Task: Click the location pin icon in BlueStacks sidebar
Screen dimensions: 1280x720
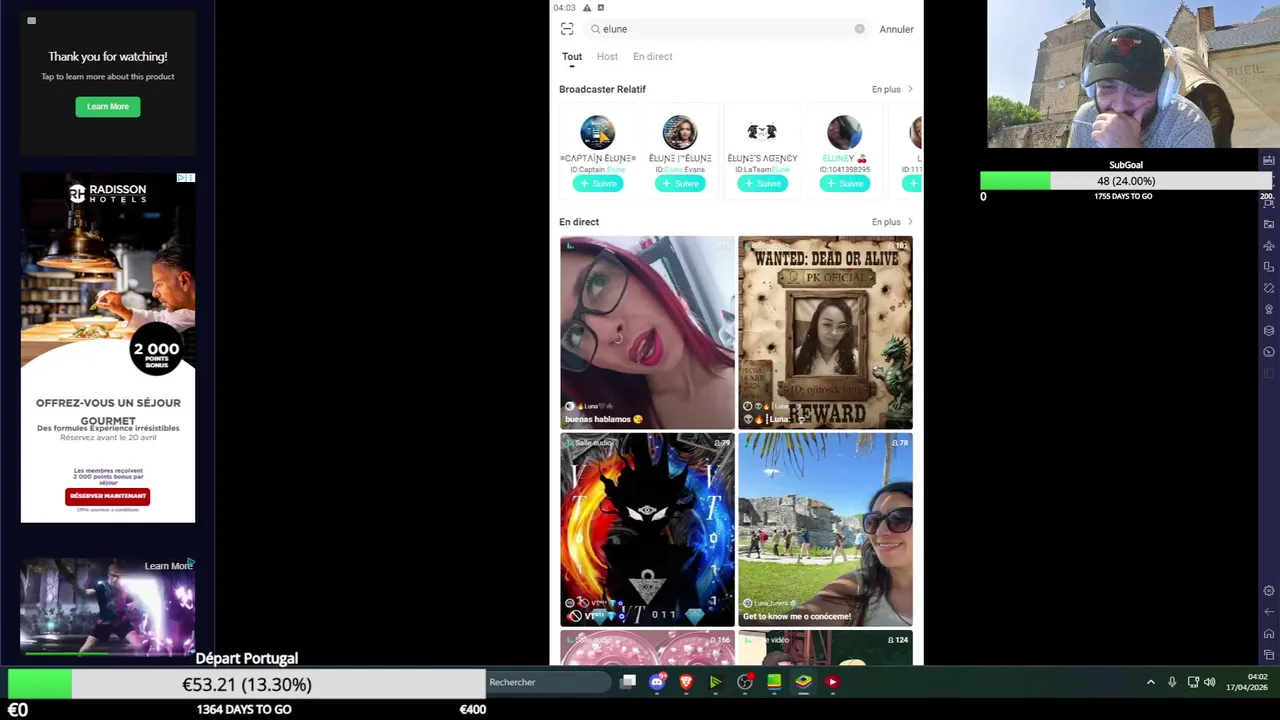Action: pos(1269,309)
